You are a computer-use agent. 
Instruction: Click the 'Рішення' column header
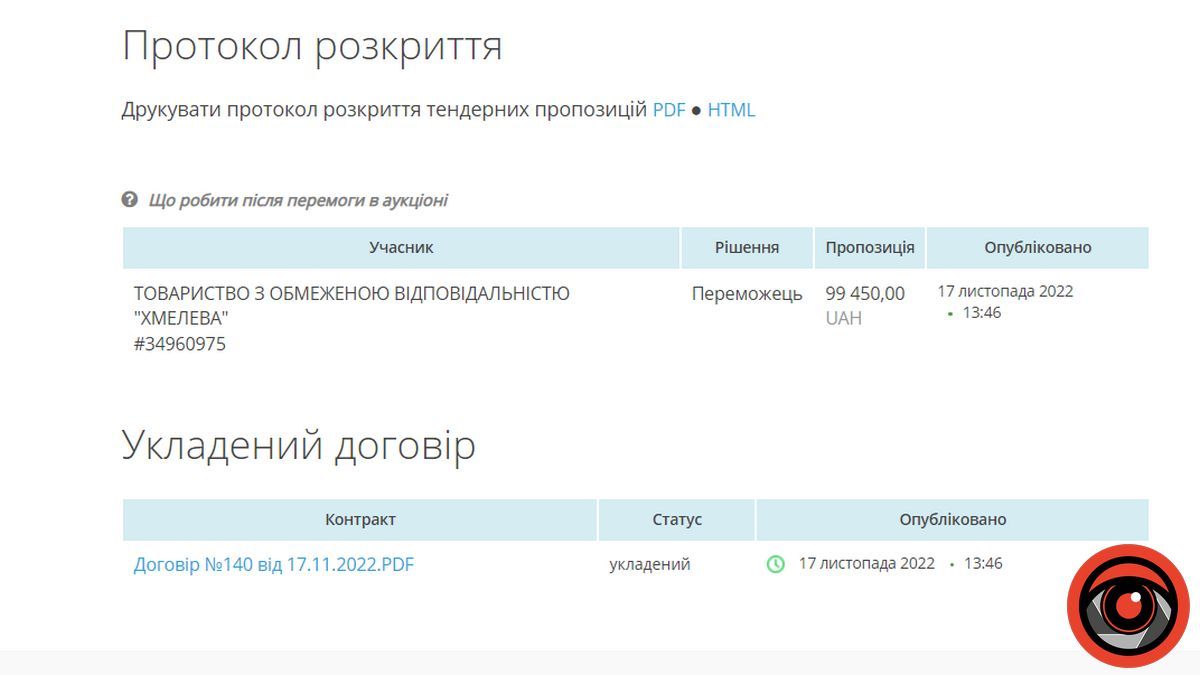[x=746, y=247]
